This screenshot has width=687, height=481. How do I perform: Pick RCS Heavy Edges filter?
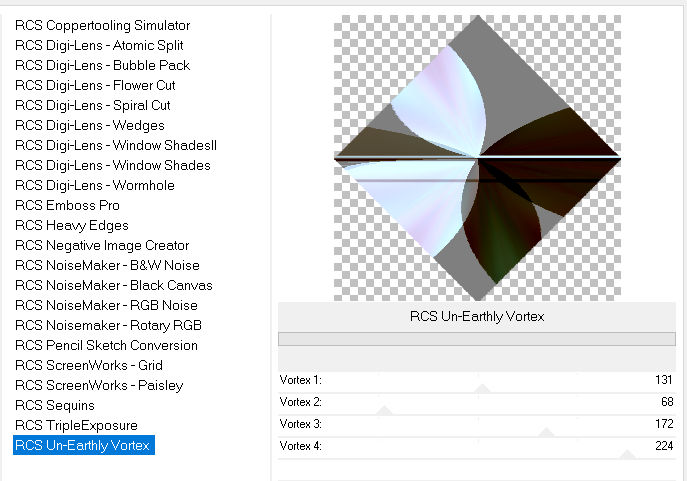[72, 225]
